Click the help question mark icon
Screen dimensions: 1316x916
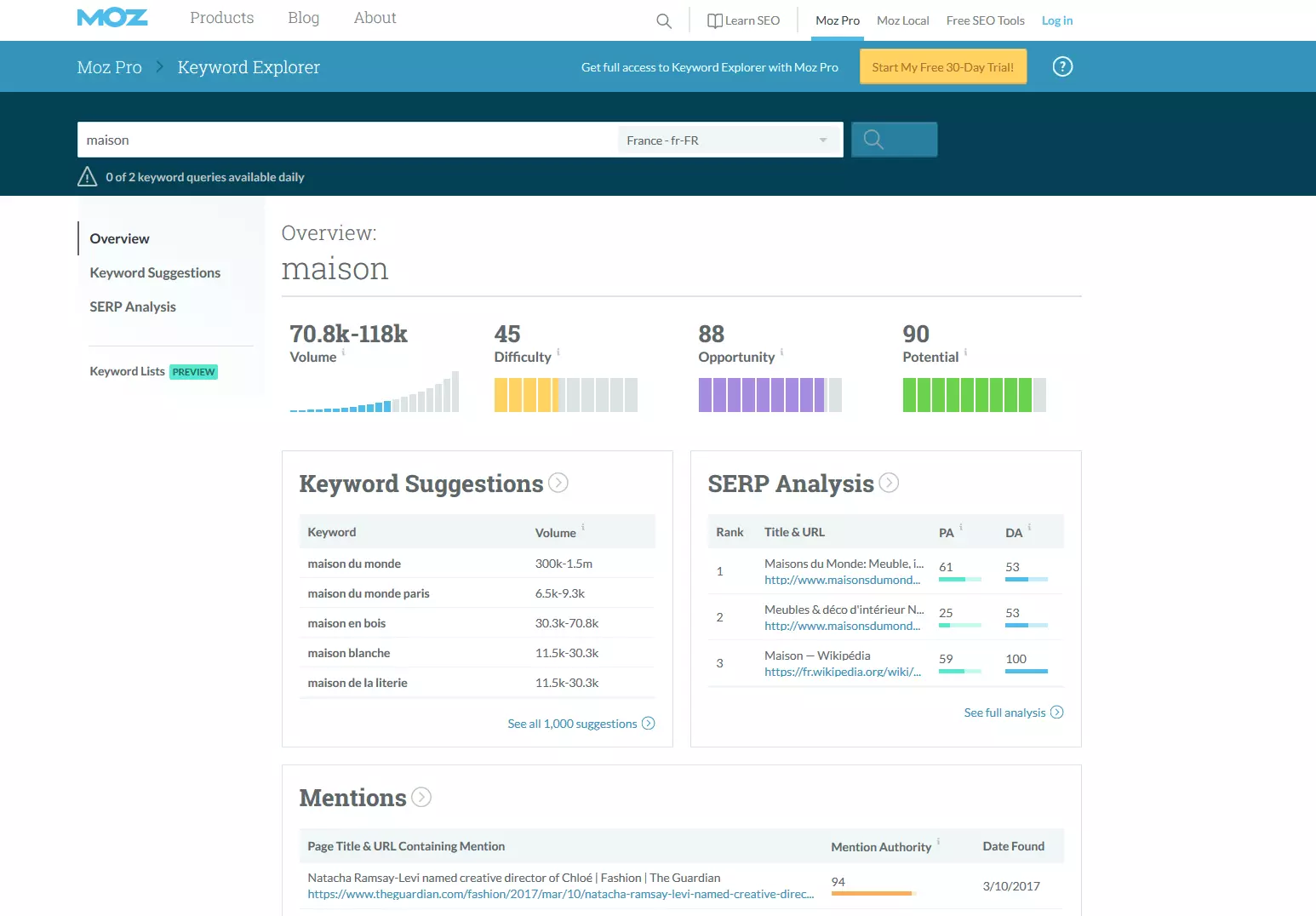[1062, 66]
